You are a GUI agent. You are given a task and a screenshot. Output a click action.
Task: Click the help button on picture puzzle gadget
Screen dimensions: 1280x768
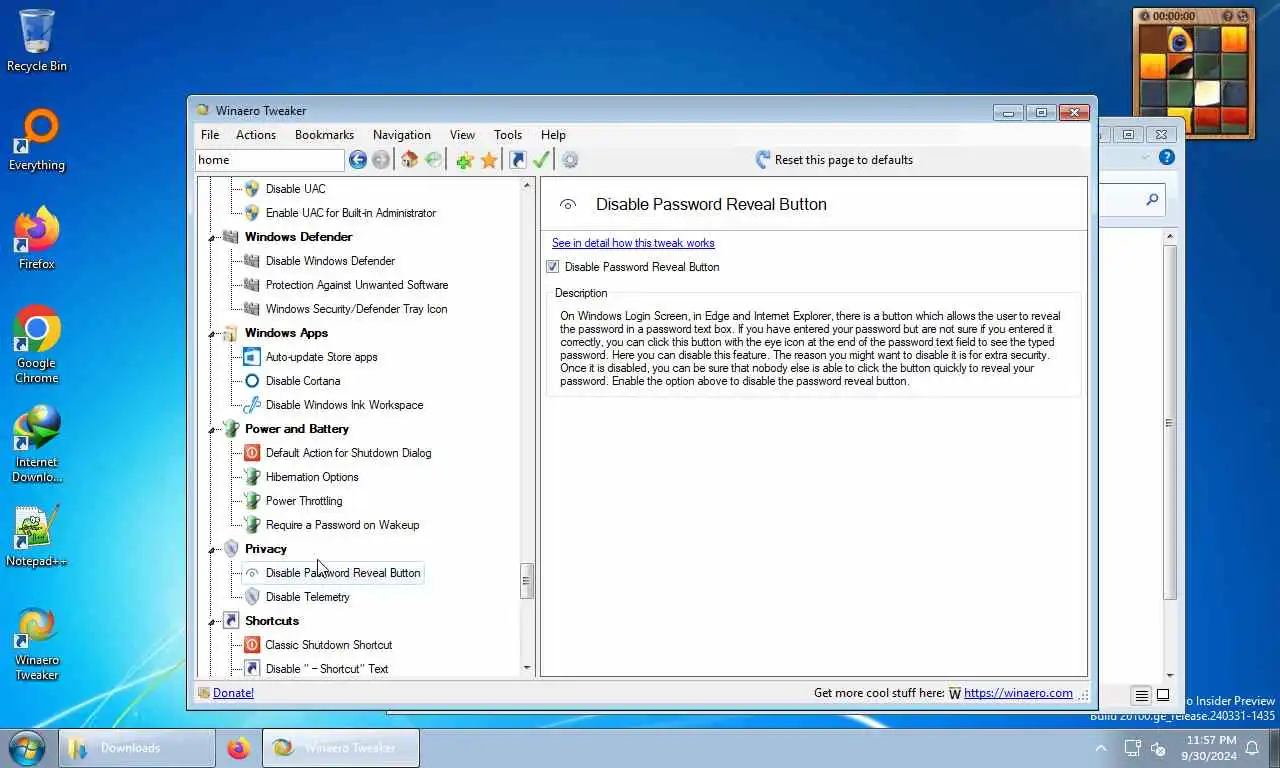[1227, 16]
